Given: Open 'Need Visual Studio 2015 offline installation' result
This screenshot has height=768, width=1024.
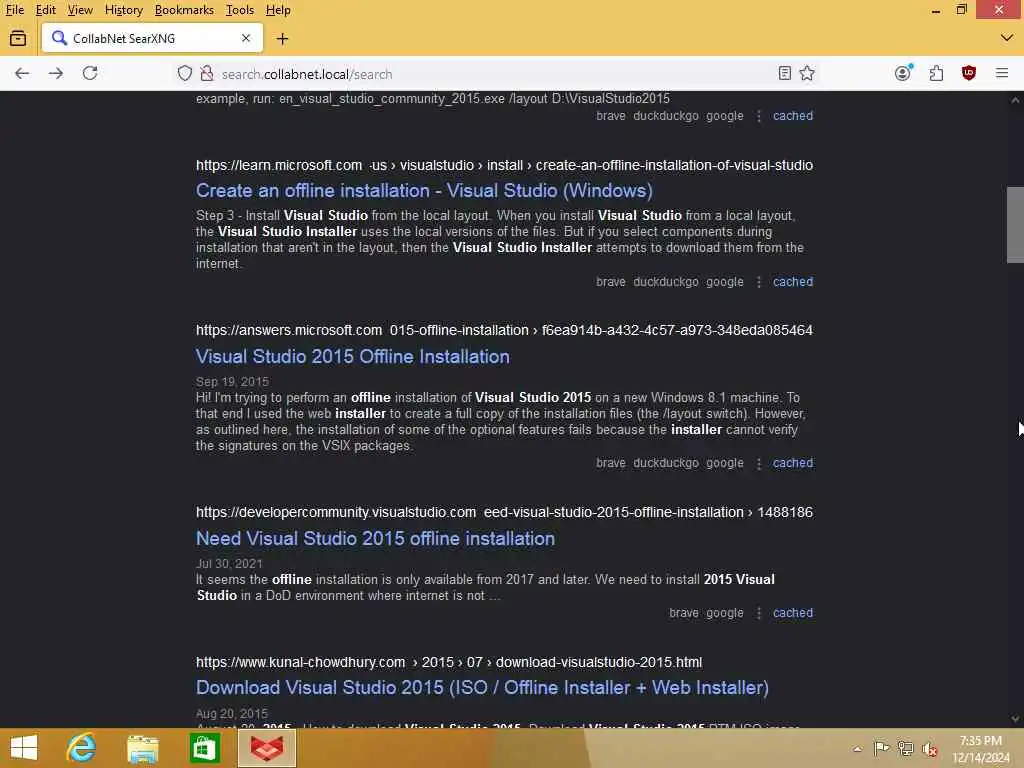Looking at the screenshot, I should click(x=376, y=539).
